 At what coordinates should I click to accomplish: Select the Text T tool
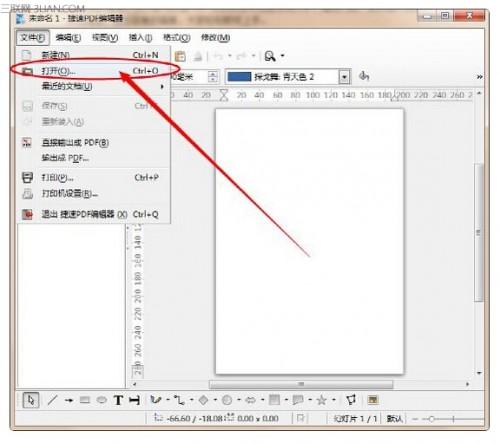pos(118,400)
